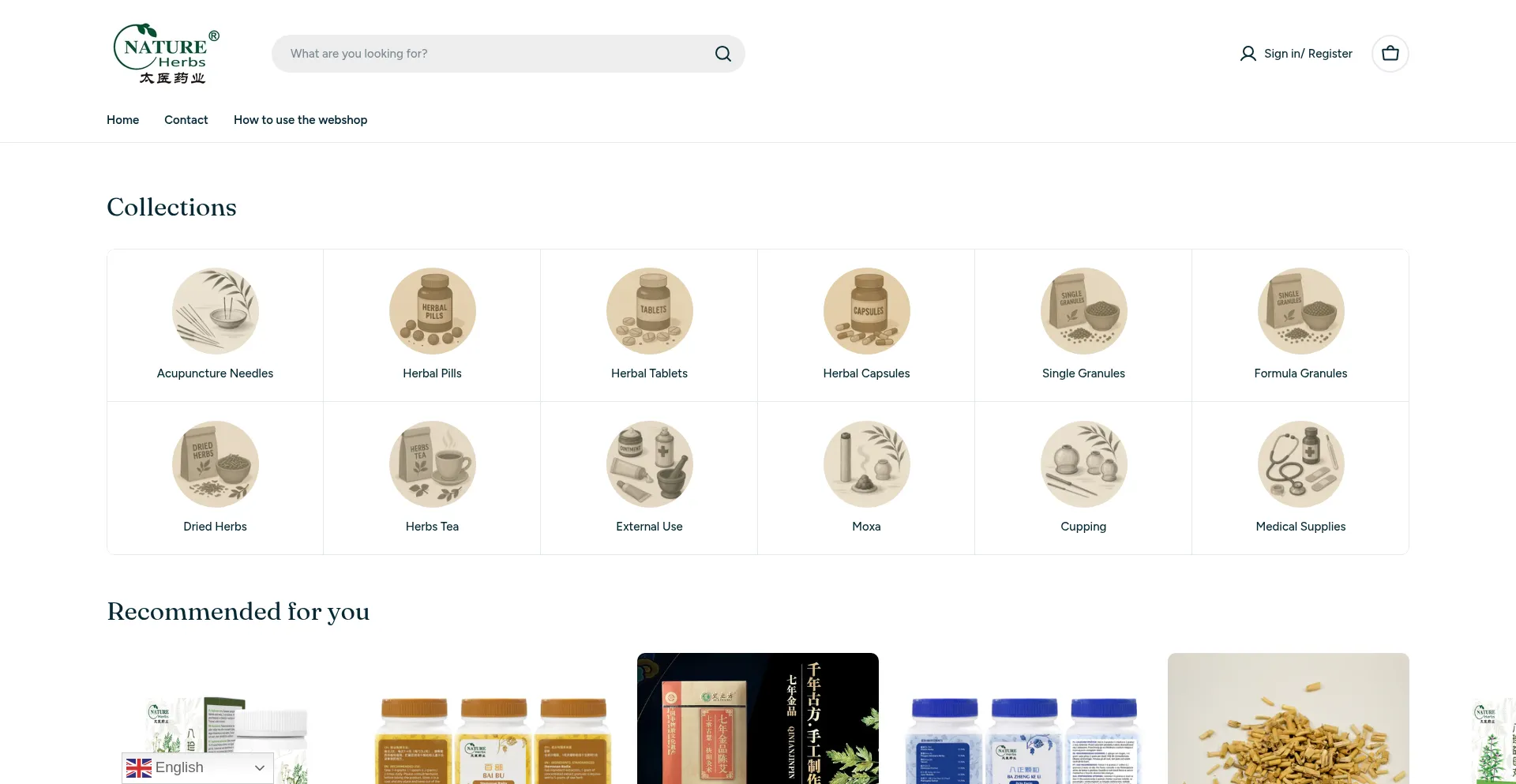Open the Acupuncture Needles collection icon
The image size is (1516, 784).
click(215, 311)
